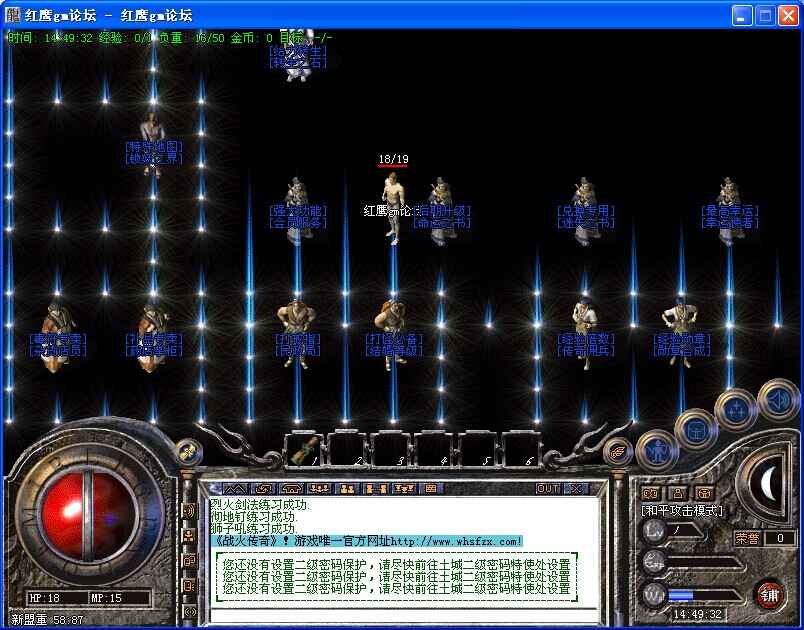Open the inventory bag round button

(695, 429)
